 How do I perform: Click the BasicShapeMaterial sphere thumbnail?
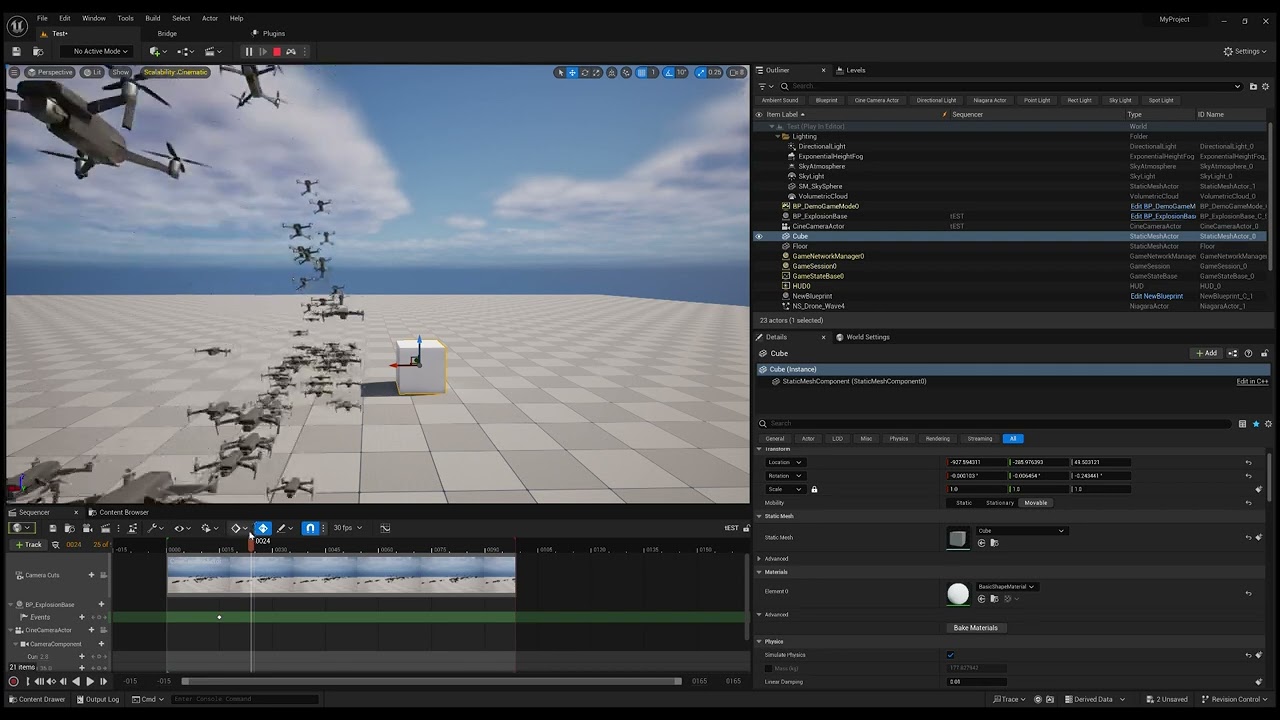coord(958,594)
